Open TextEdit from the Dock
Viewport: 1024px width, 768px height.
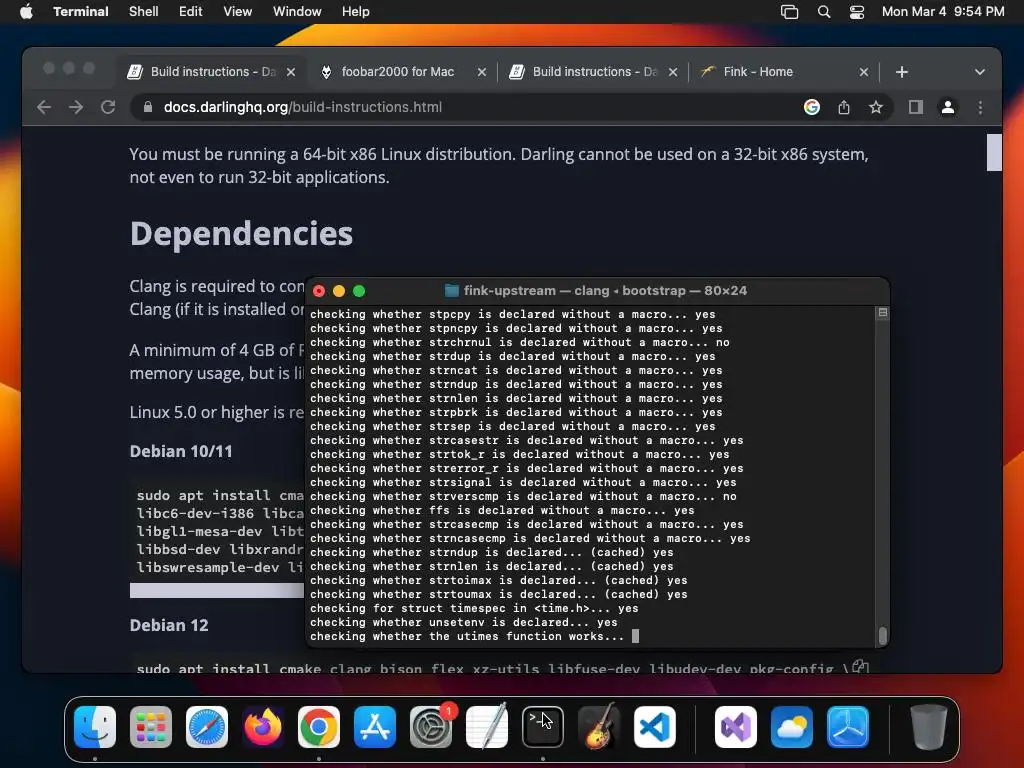click(487, 727)
